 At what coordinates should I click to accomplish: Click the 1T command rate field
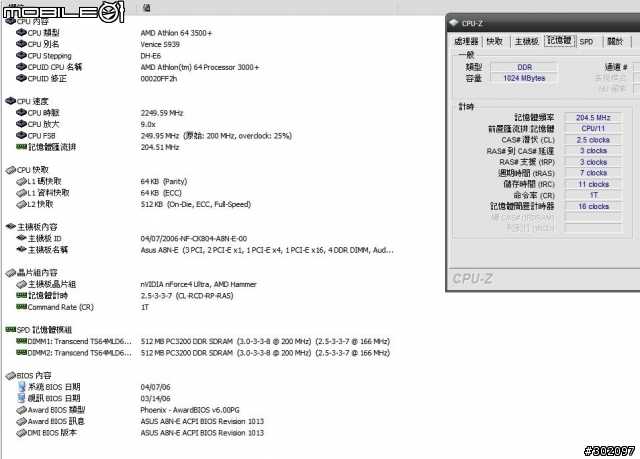tap(593, 195)
